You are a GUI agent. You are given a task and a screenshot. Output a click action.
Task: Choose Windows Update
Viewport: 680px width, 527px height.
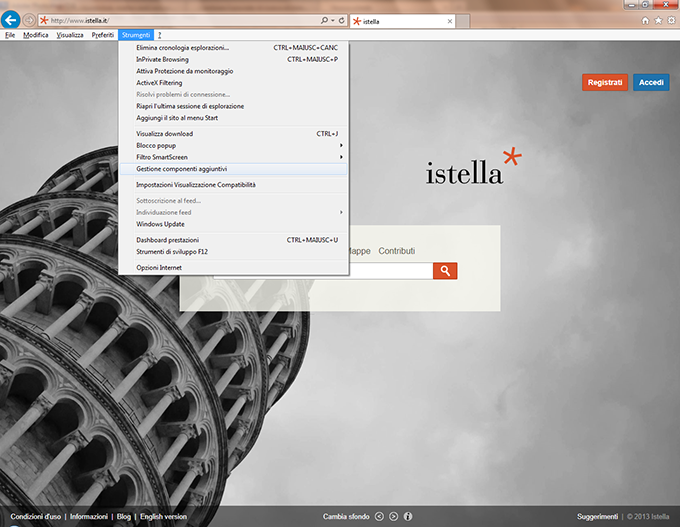233,224
